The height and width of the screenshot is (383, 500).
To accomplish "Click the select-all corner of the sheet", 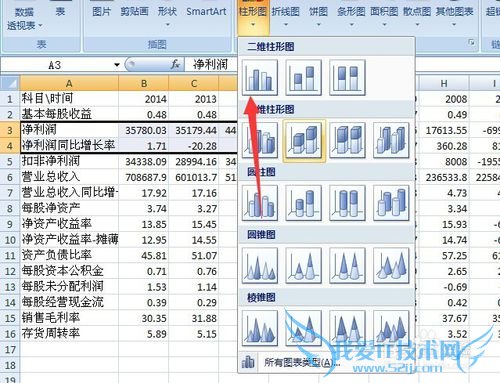I will (10, 83).
